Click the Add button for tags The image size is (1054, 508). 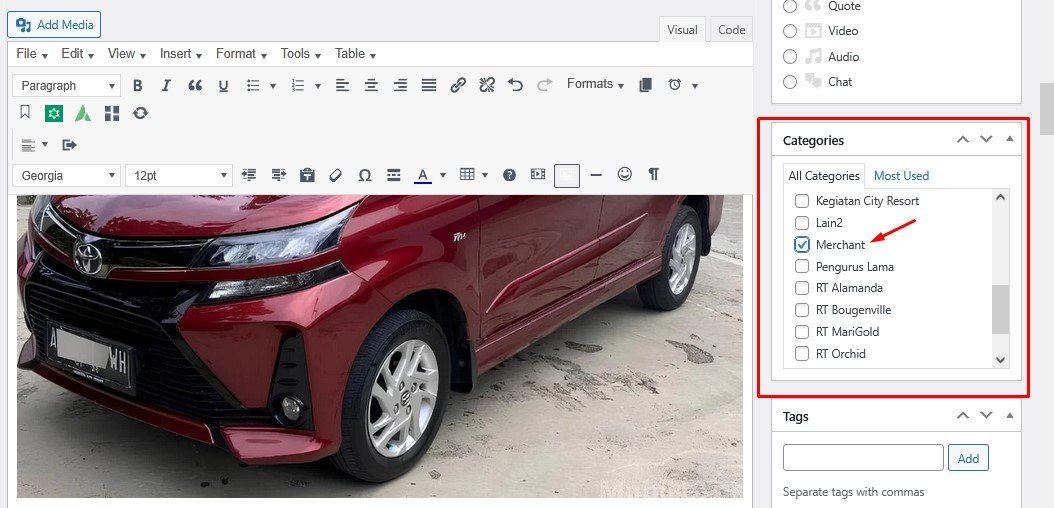[x=968, y=458]
